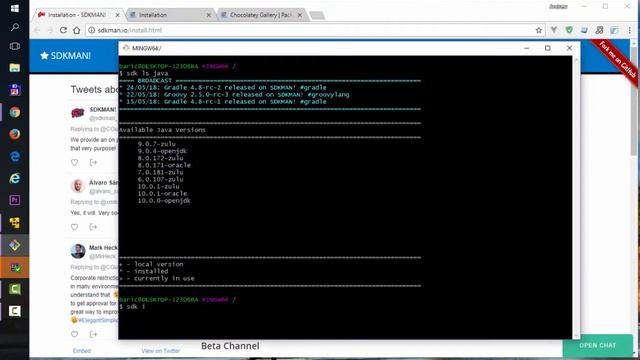This screenshot has width=640, height=360.
Task: Reload the sdkman.io page
Action: (x=63, y=30)
